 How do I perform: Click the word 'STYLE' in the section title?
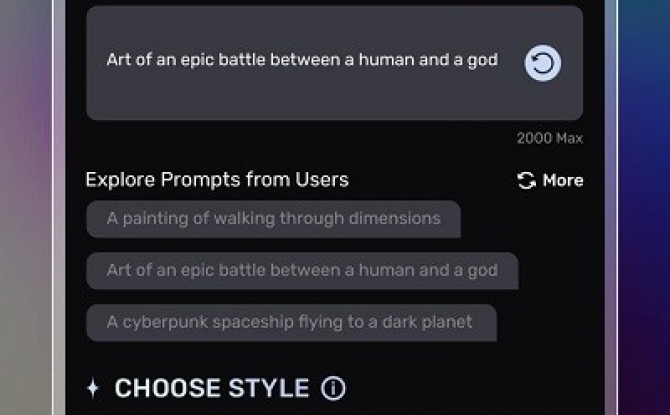(x=269, y=388)
